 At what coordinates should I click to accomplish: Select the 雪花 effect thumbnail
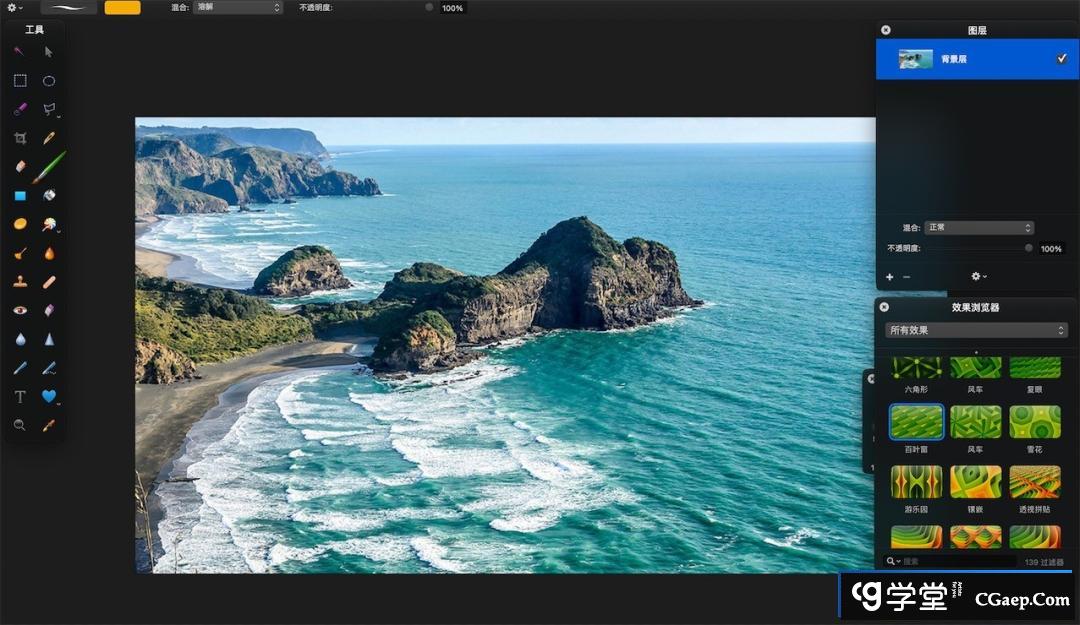click(1034, 422)
